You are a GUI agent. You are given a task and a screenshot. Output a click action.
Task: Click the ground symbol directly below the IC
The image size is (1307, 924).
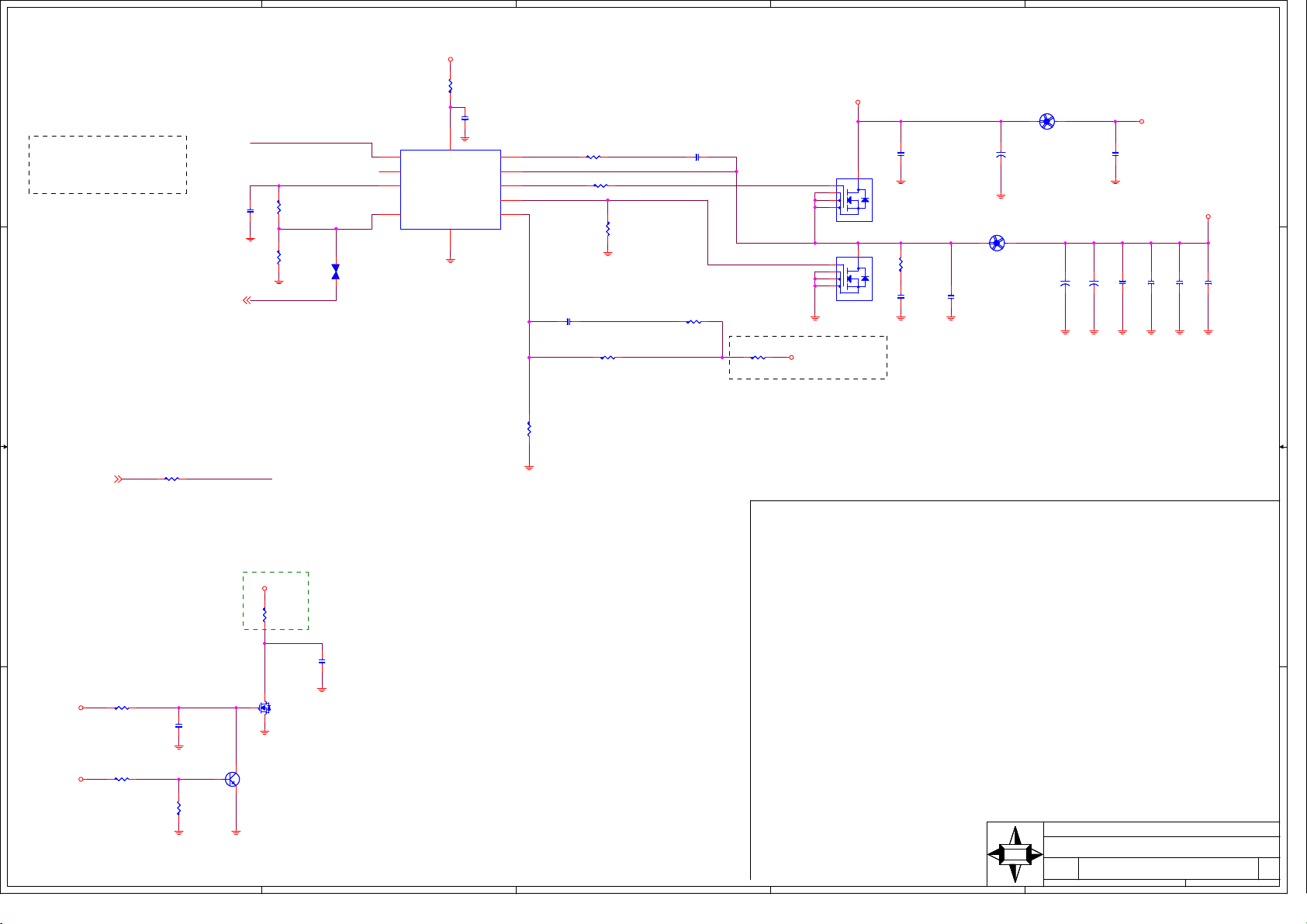coord(451,261)
